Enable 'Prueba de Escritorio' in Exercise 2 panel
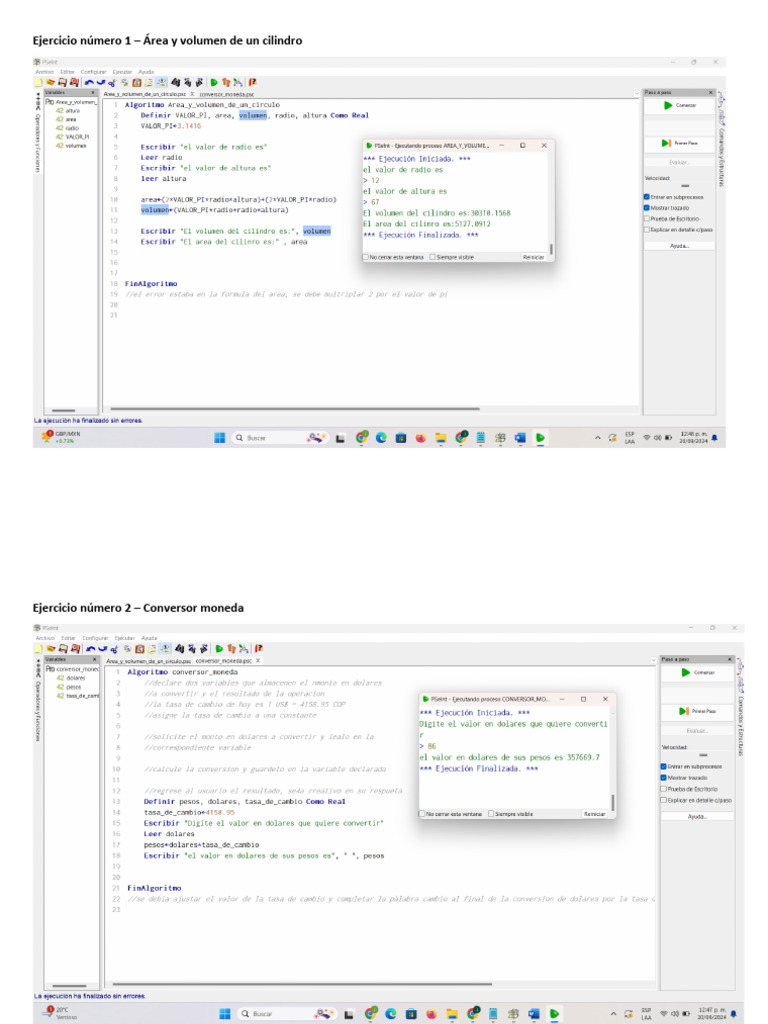Screen dimensions: 768x1024 (x=664, y=788)
